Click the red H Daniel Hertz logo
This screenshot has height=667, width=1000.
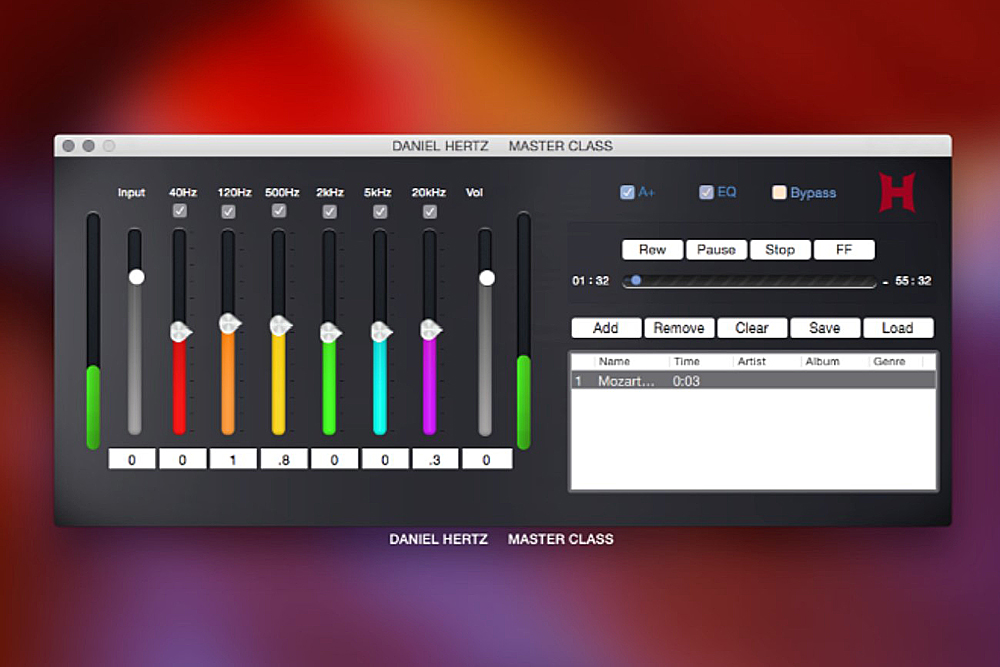click(x=897, y=192)
